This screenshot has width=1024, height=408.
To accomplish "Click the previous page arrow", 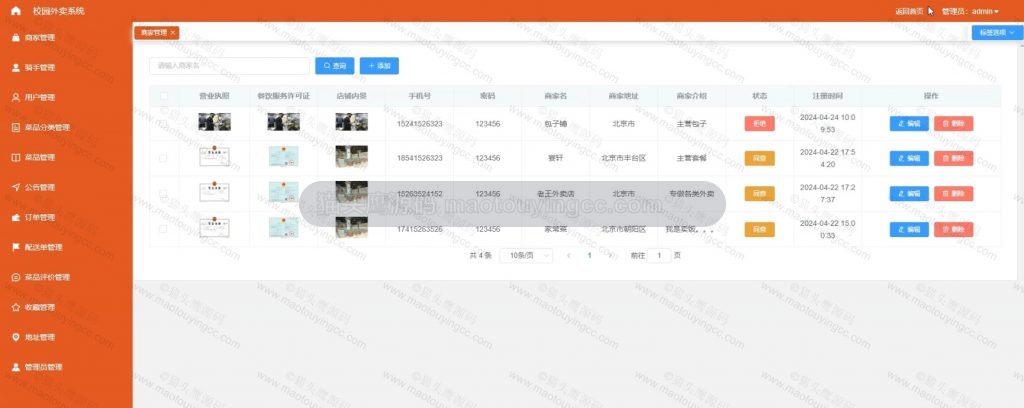I will click(x=569, y=256).
